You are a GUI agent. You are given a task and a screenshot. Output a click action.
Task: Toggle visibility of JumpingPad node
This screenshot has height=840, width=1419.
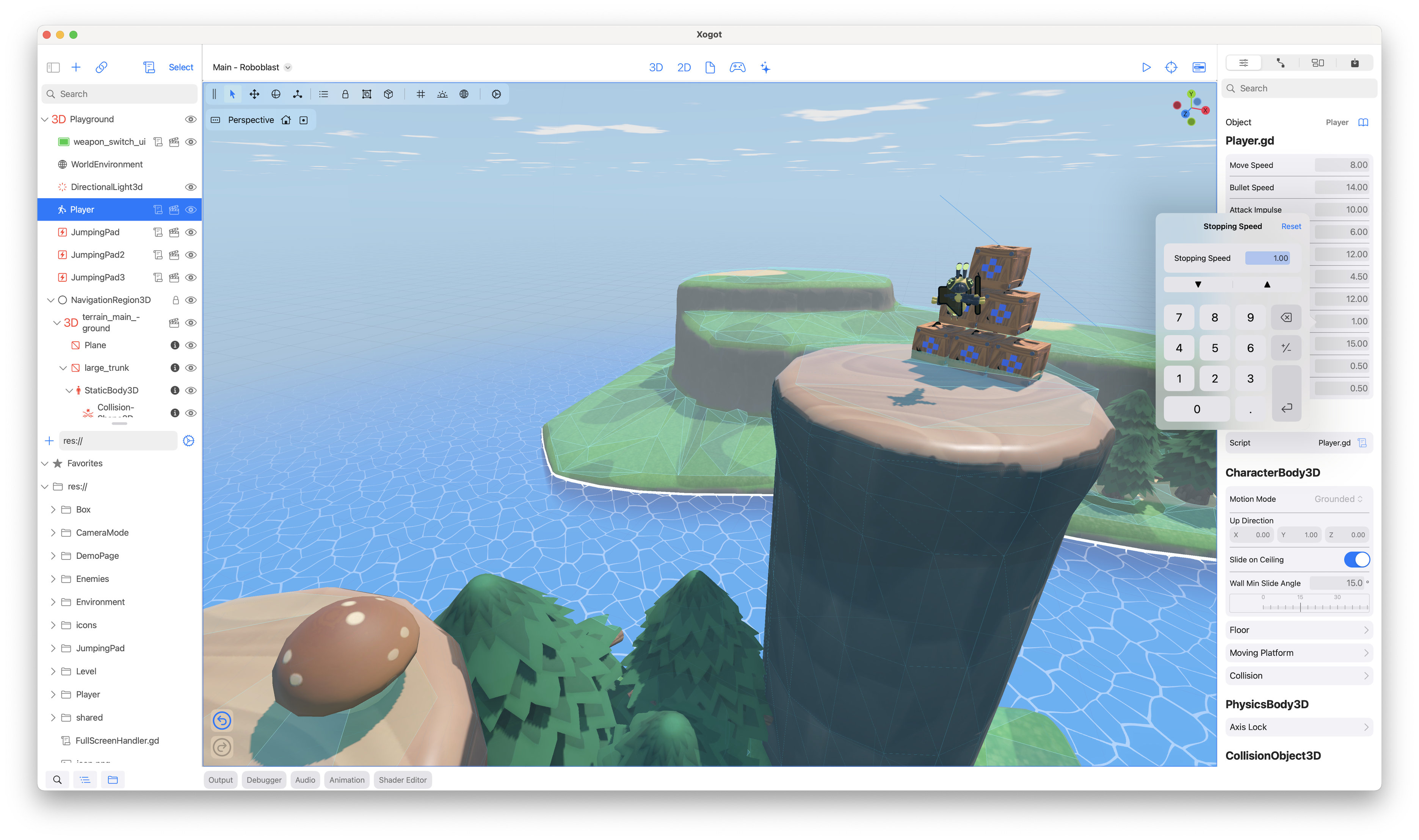pos(191,232)
